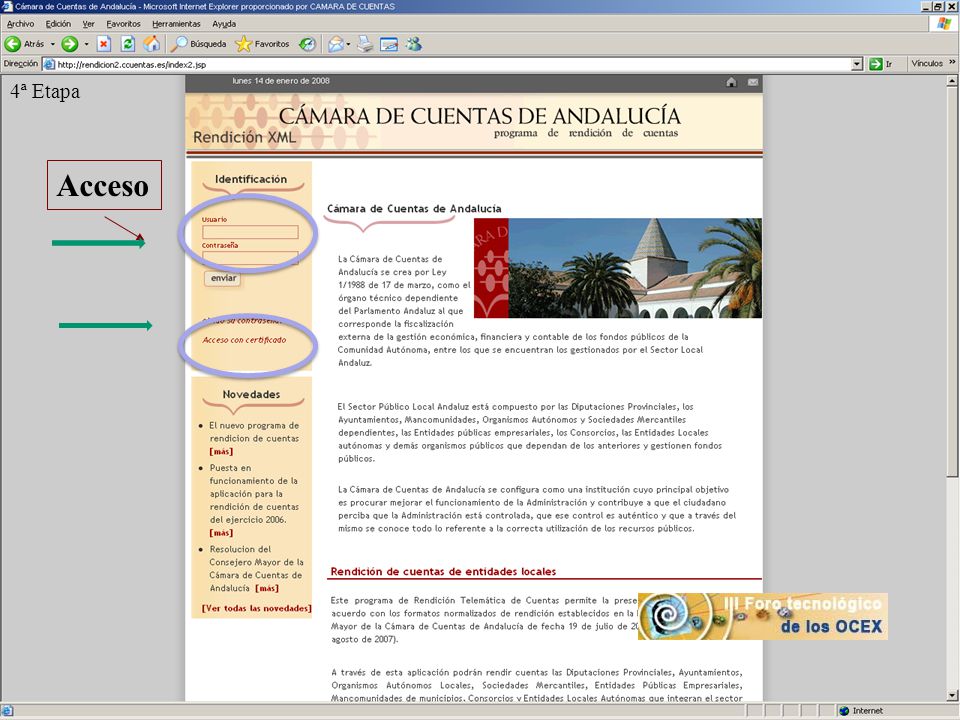Open Acceso con certificado link
960x720 pixels.
244,340
